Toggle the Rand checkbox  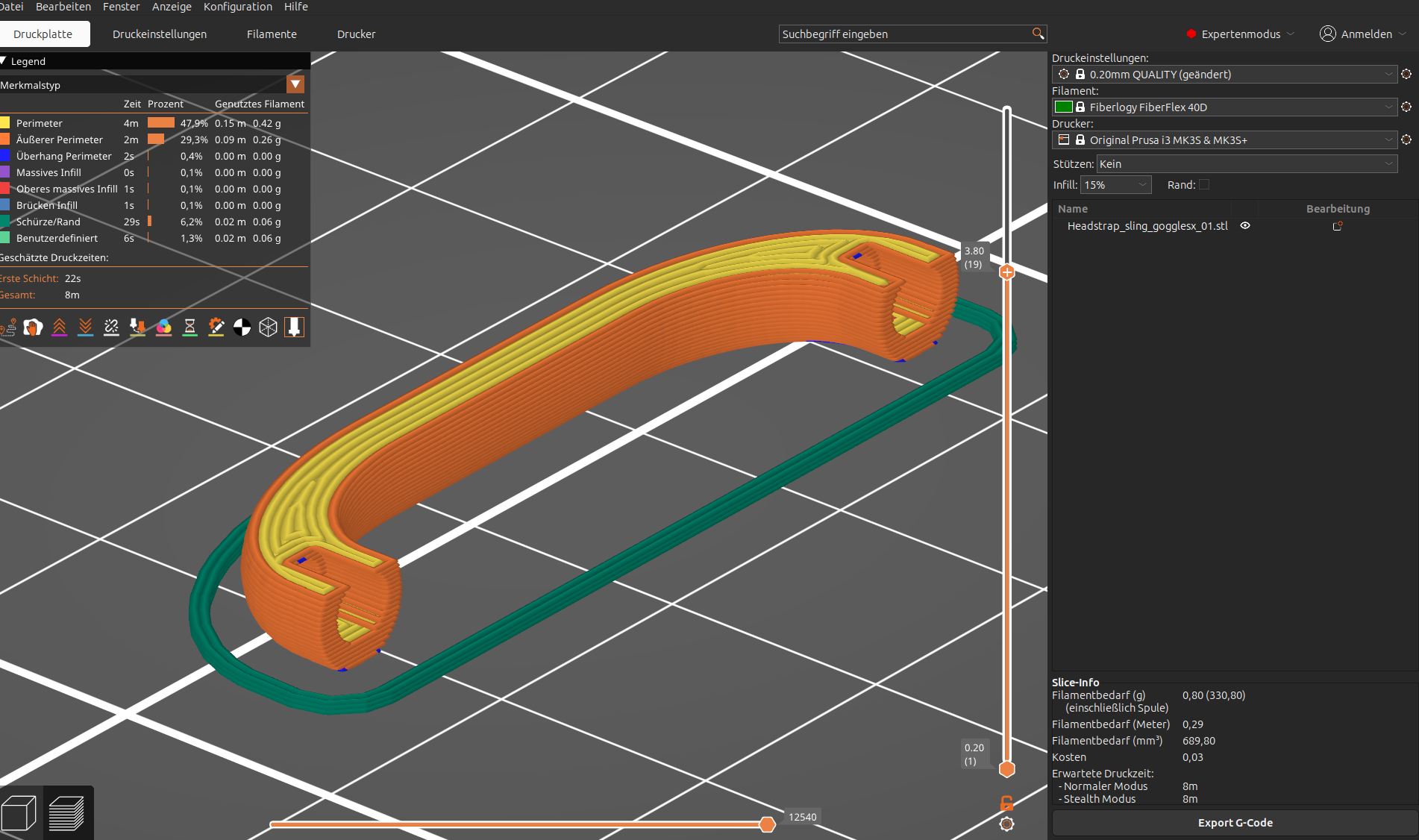[x=1204, y=184]
